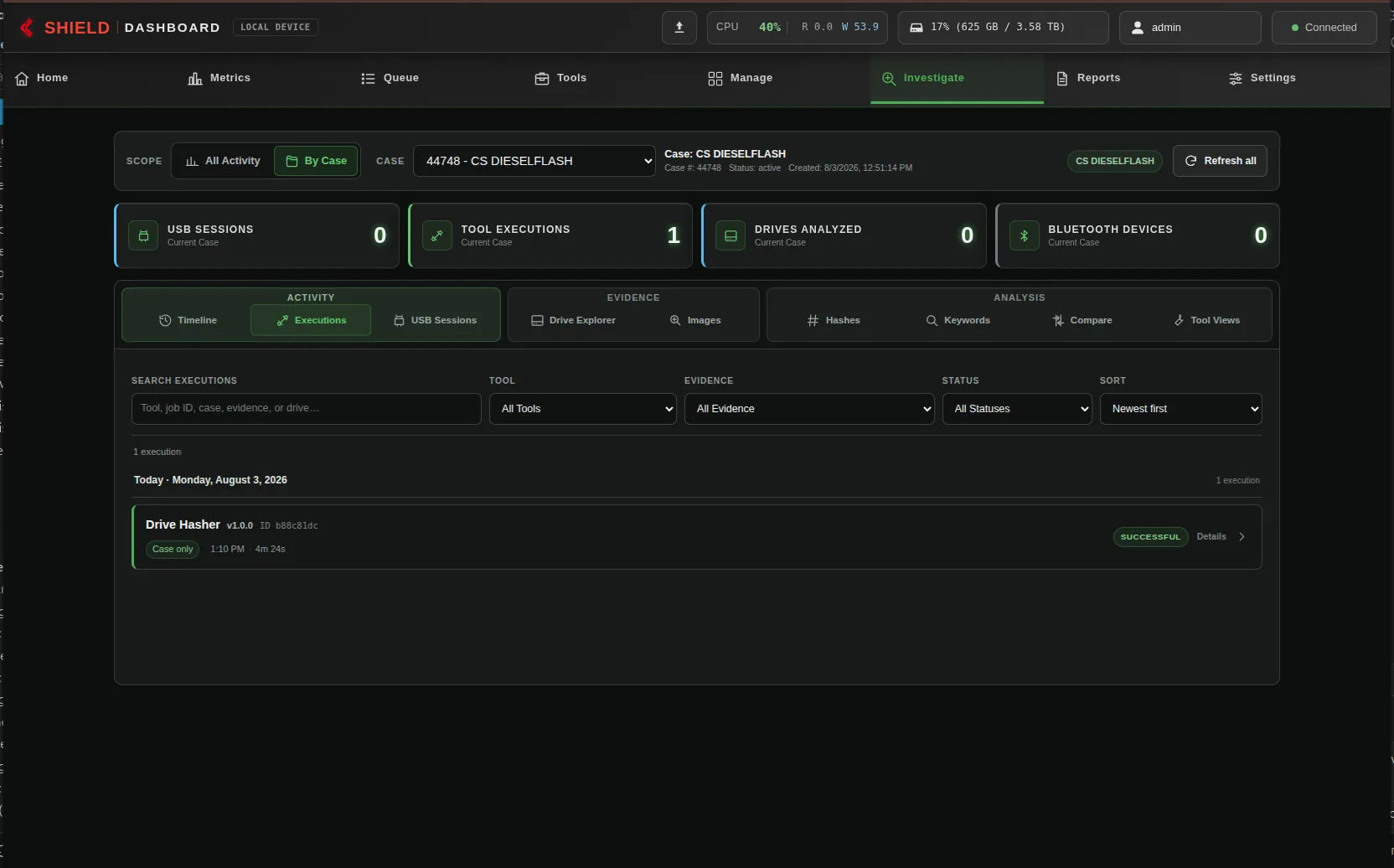Click execution ID b88c81dc text
The image size is (1394, 868).
click(289, 526)
